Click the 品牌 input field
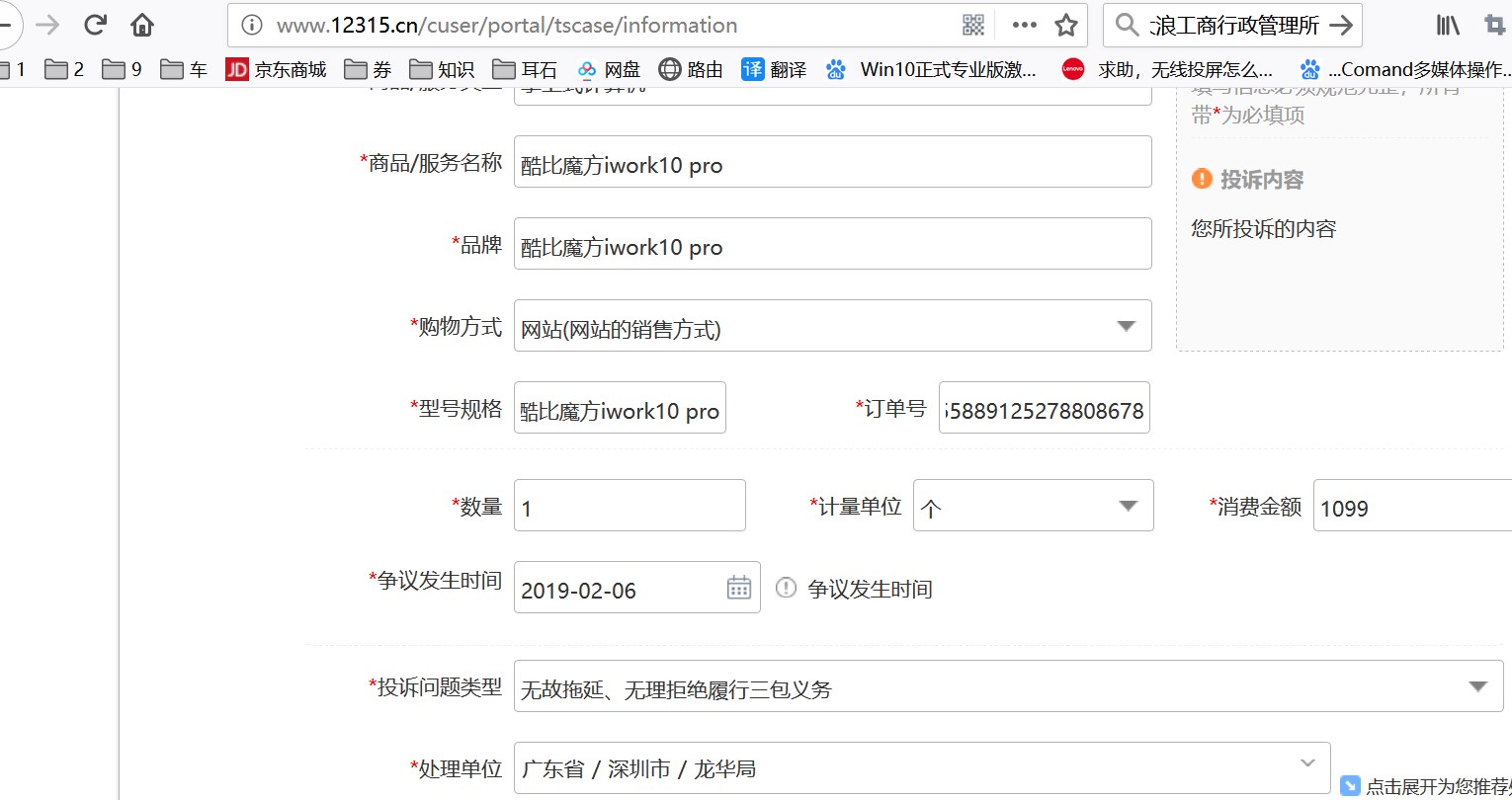Image resolution: width=1512 pixels, height=800 pixels. coord(832,244)
